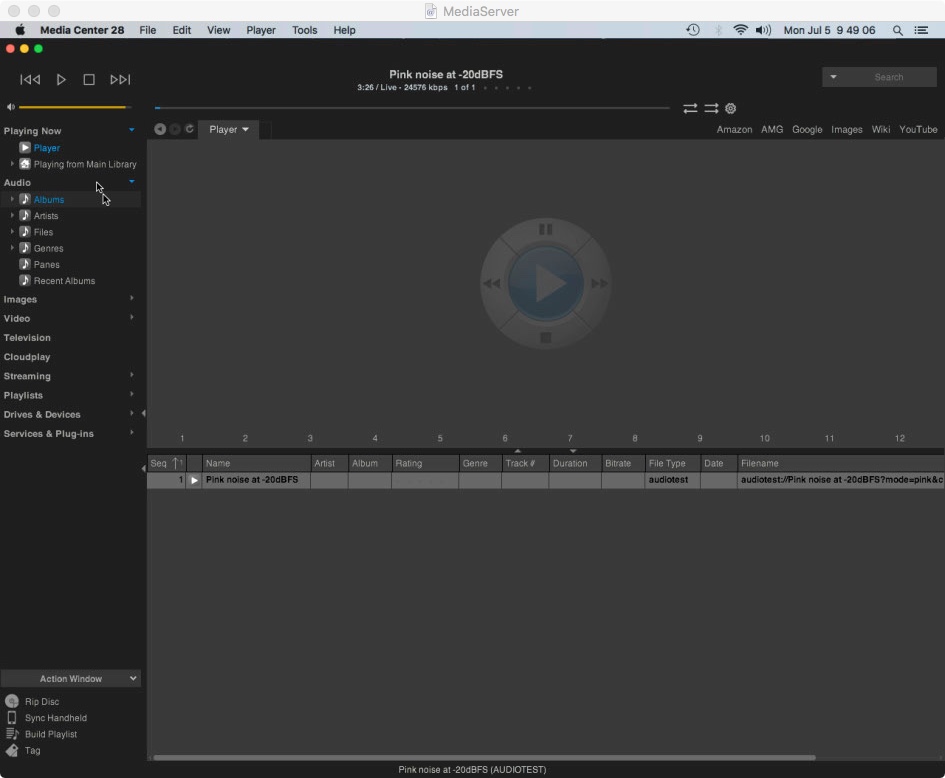Viewport: 945px width, 778px height.
Task: Click stop on the circular control
Action: 545,337
